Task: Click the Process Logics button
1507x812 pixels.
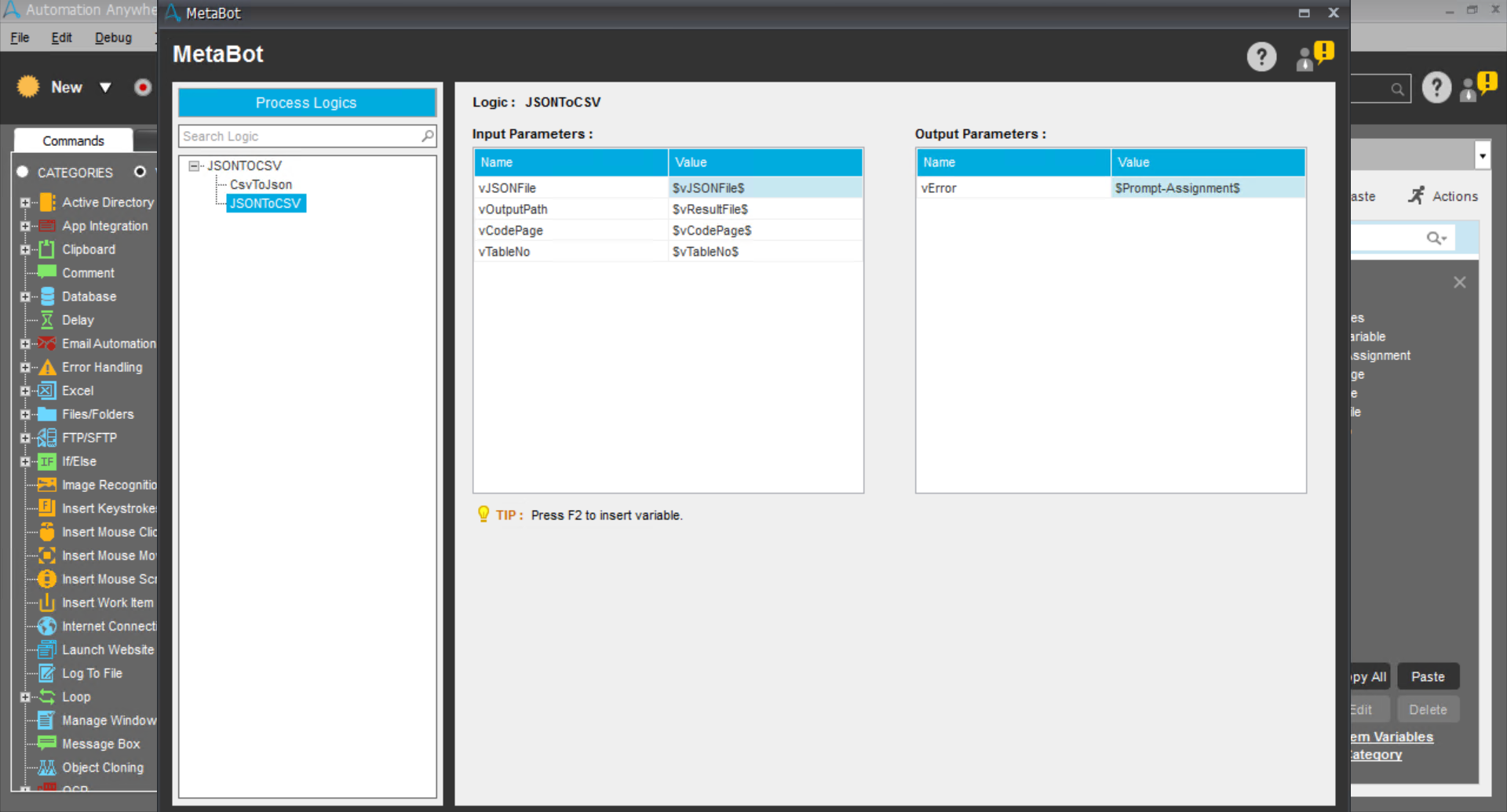Action: [306, 103]
